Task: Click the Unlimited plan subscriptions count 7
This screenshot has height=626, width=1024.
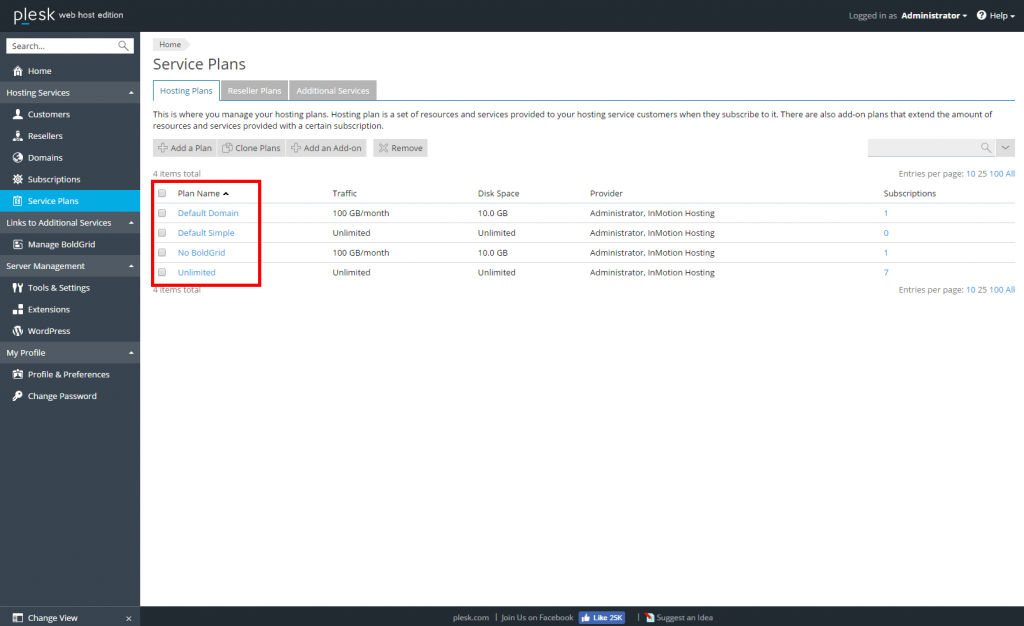Action: [x=886, y=272]
